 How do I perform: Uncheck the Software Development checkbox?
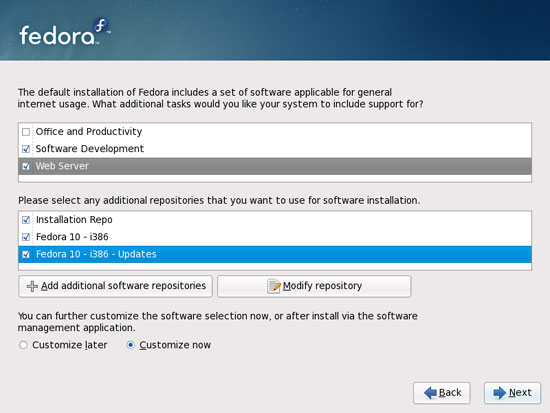(x=26, y=149)
